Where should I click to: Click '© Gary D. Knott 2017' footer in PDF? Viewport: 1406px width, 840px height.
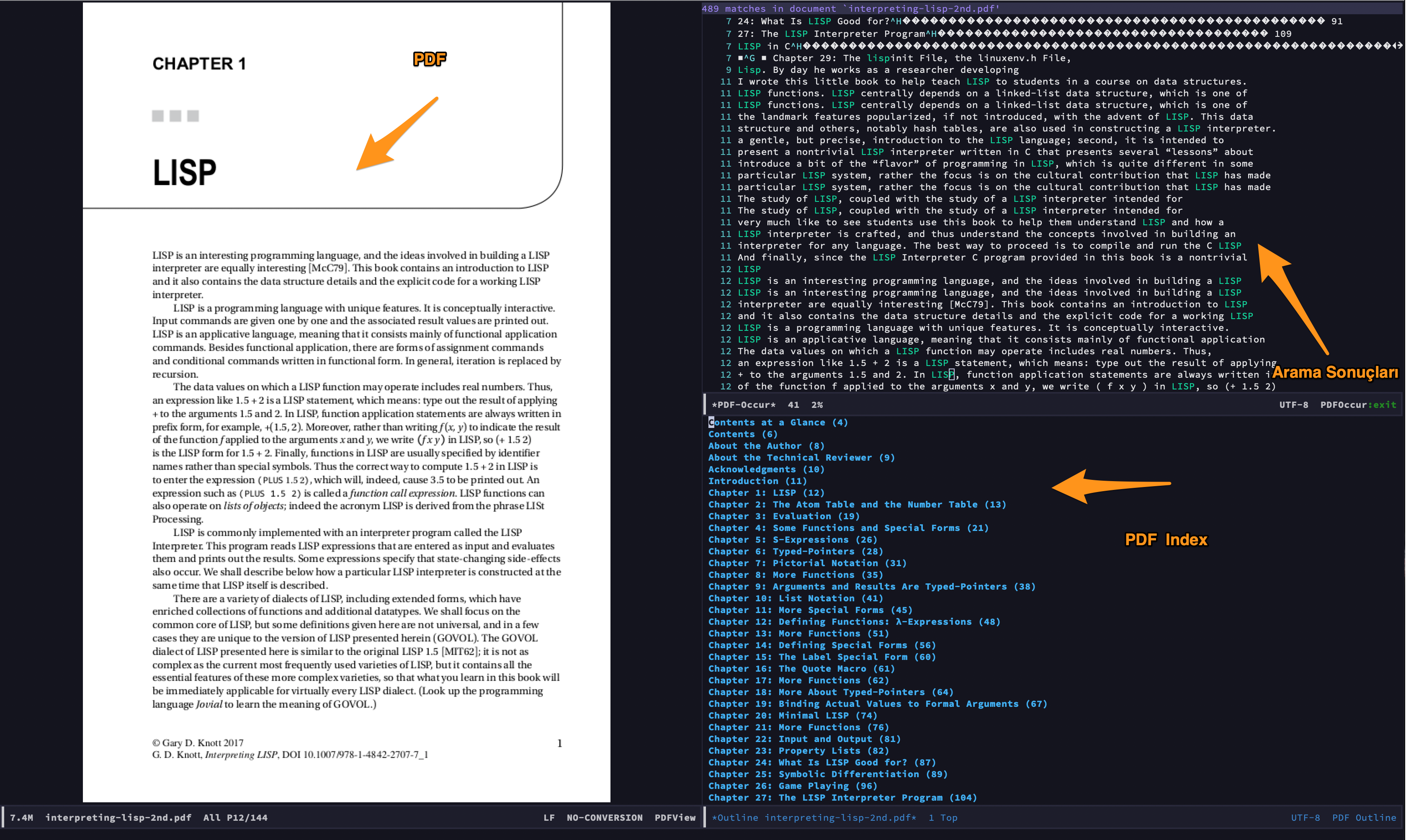coord(198,742)
